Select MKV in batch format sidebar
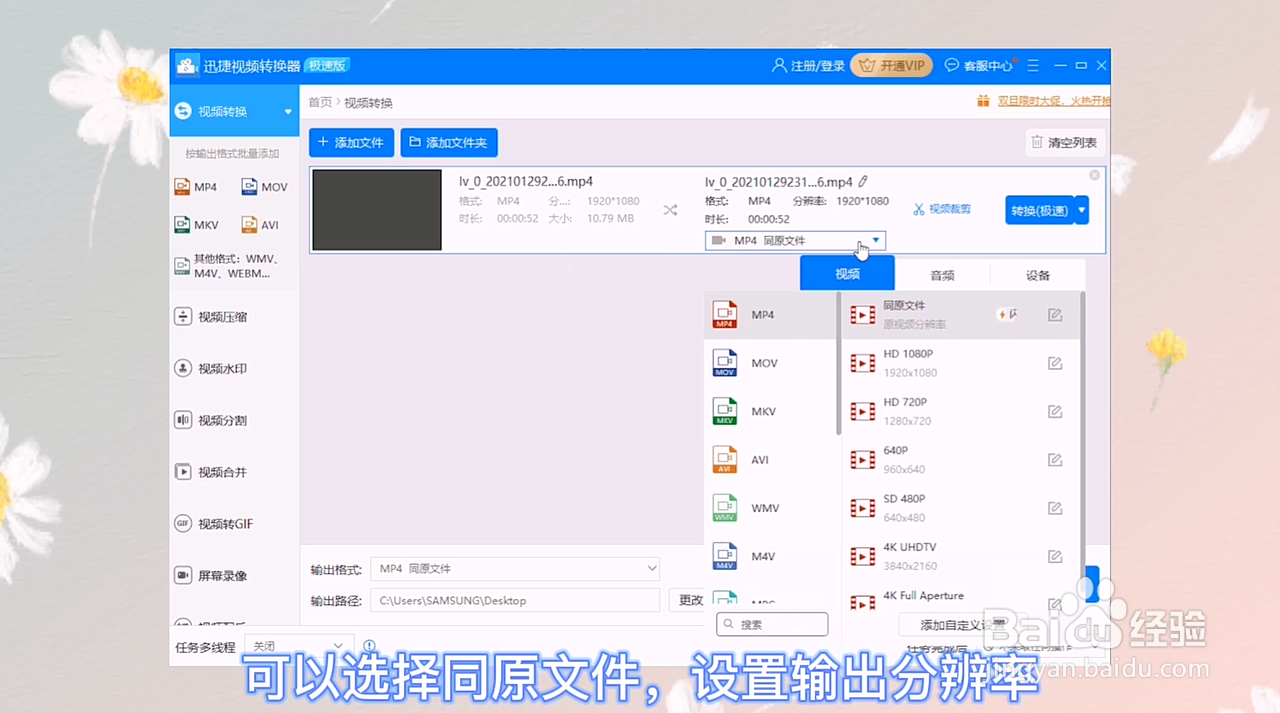This screenshot has width=1280, height=713. pos(196,225)
